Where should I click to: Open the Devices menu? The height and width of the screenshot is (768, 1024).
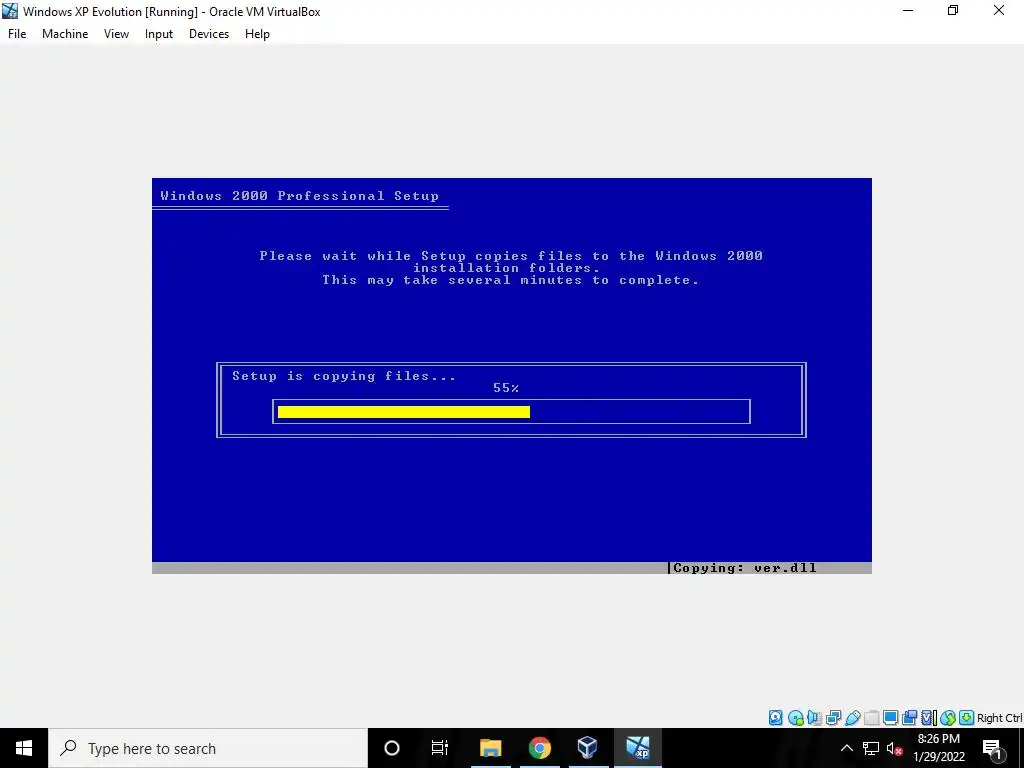click(209, 34)
